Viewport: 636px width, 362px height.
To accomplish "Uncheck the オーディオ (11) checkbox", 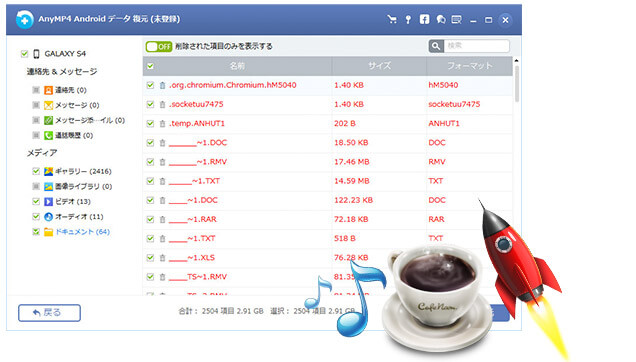I will (x=36, y=217).
